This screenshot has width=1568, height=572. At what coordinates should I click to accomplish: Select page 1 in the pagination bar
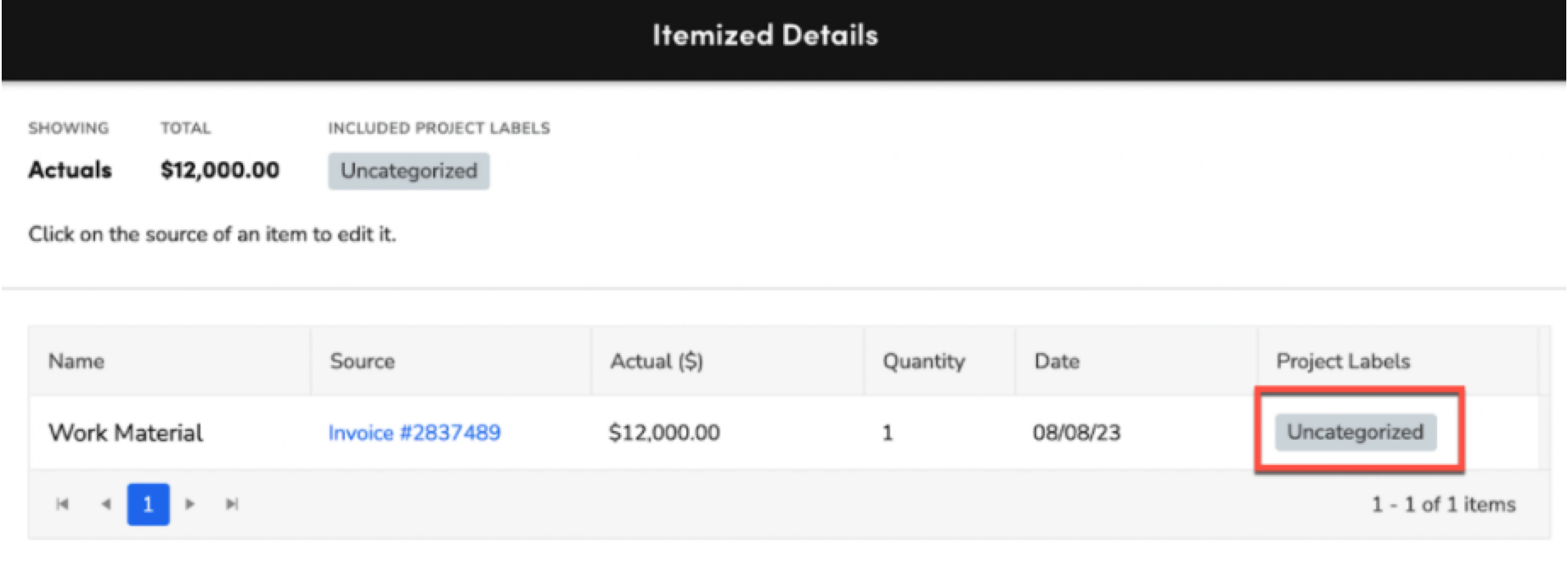[149, 503]
